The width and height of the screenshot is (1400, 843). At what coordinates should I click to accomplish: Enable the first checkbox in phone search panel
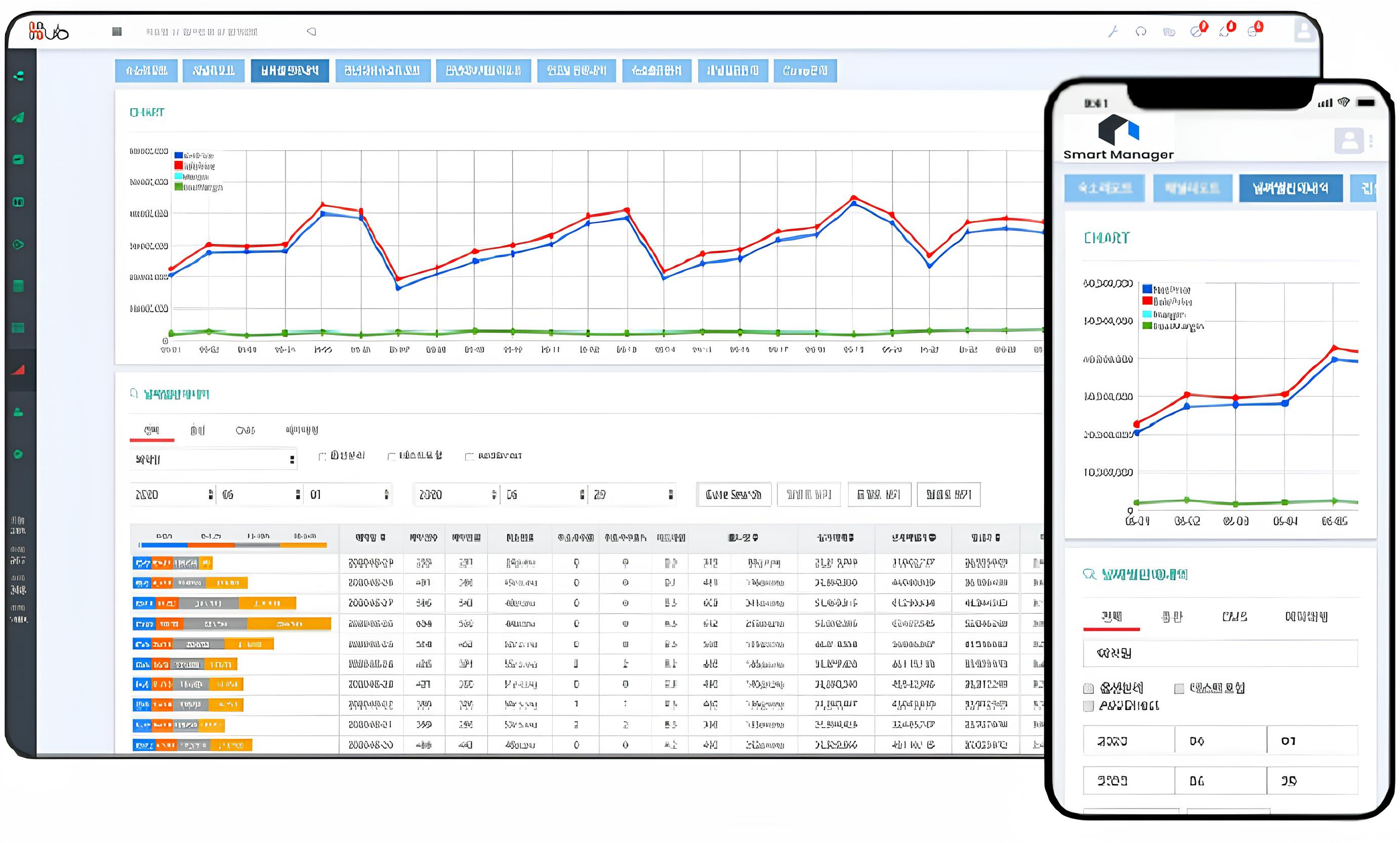(x=1089, y=689)
